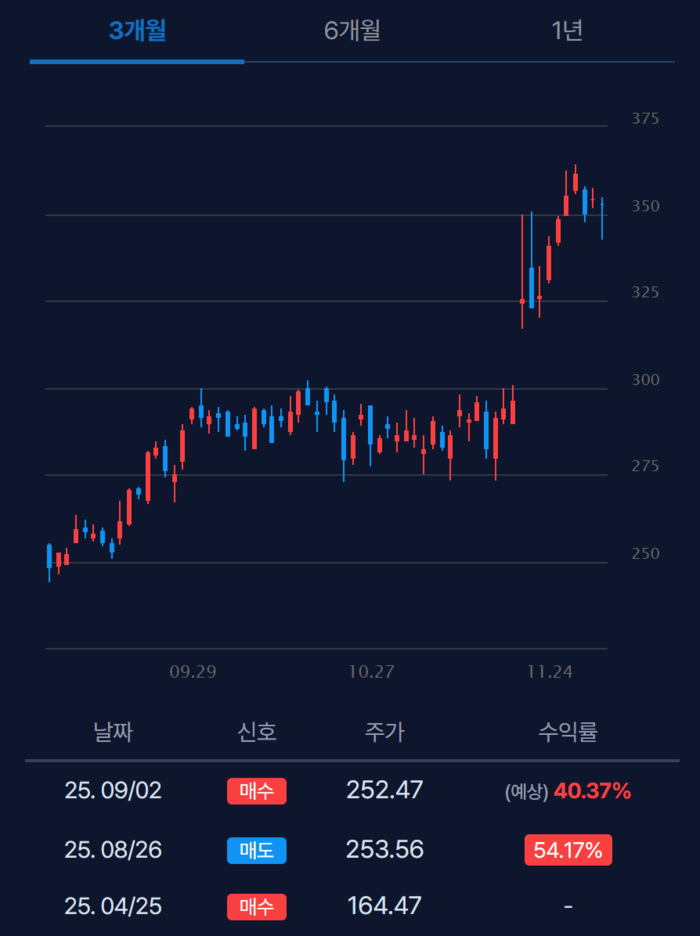Click the 252.47 price in first row
Viewport: 700px width, 936px height.
pos(384,790)
